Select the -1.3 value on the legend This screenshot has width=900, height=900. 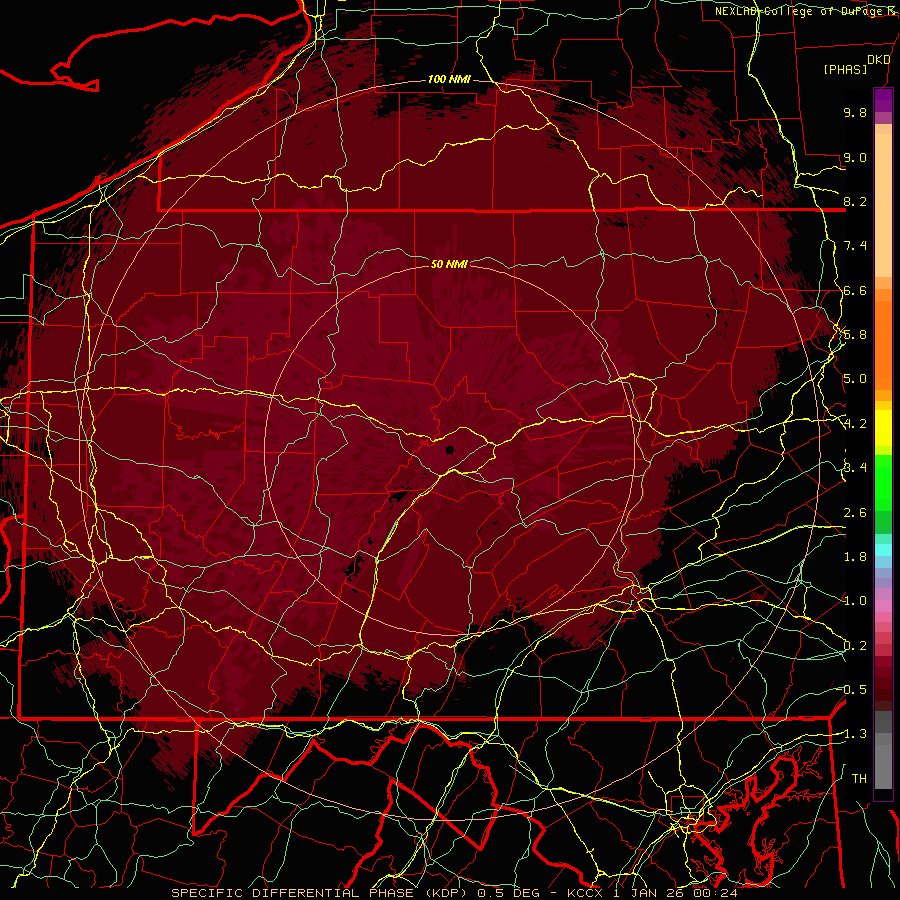point(853,734)
